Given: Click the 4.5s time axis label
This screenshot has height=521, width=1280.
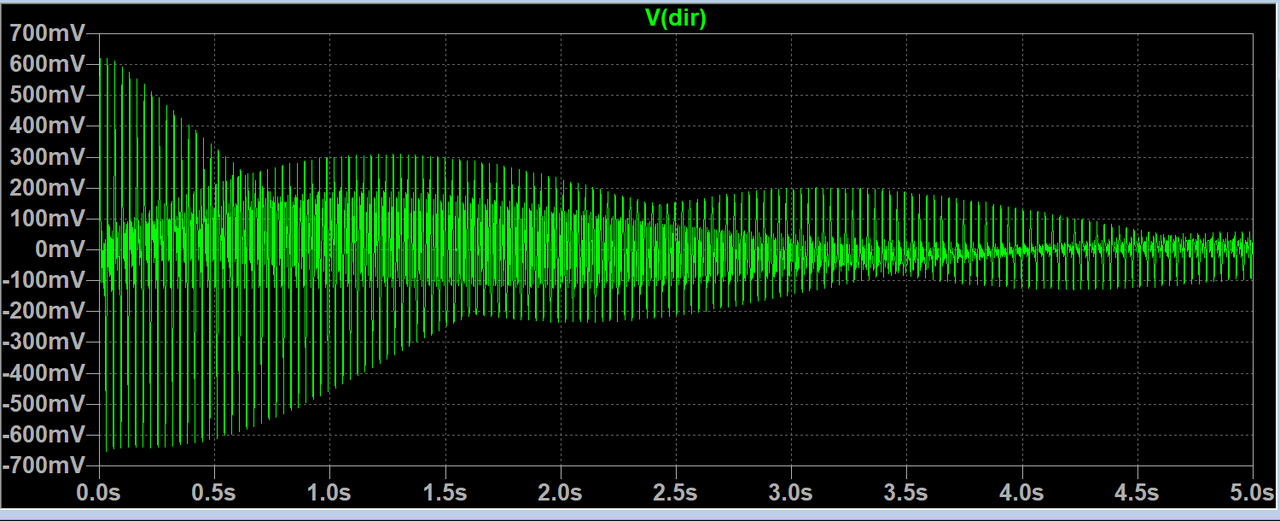Looking at the screenshot, I should tap(1137, 493).
